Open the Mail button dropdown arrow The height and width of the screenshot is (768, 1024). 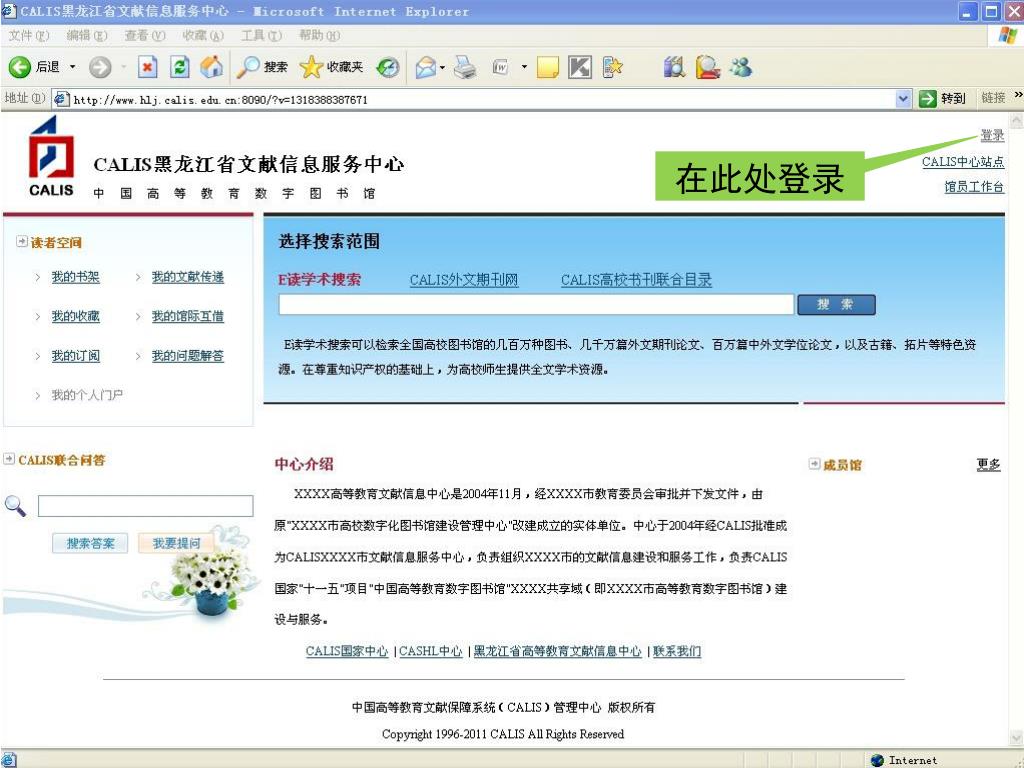click(x=443, y=67)
